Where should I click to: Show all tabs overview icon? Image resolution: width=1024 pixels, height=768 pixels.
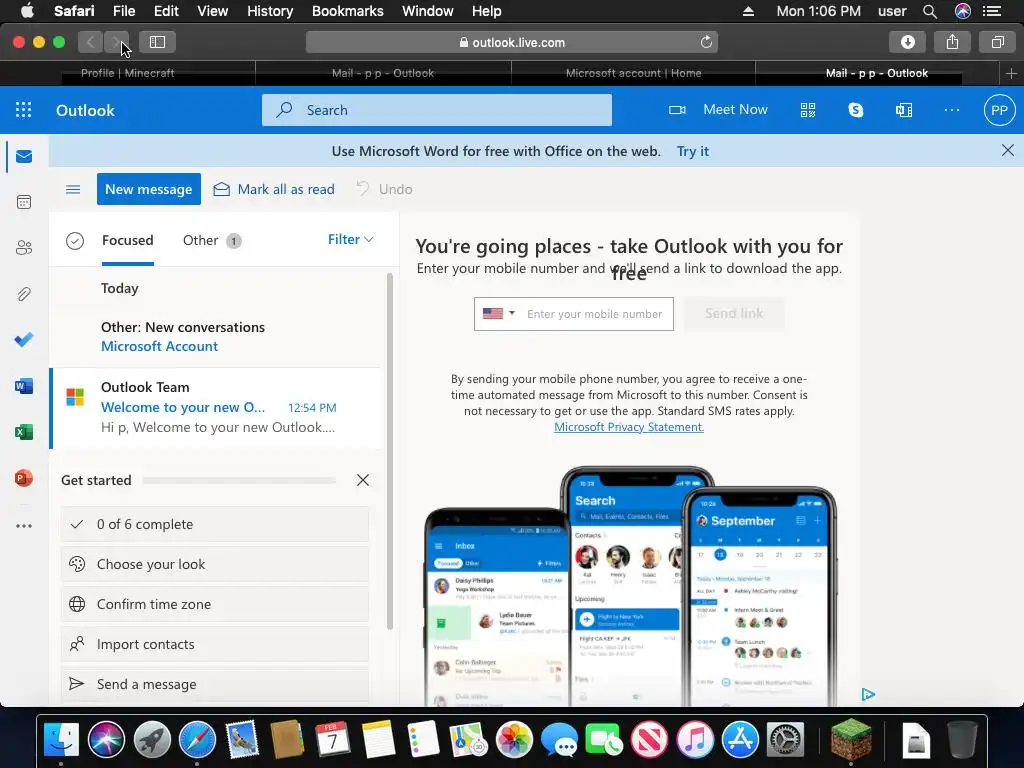(x=998, y=42)
